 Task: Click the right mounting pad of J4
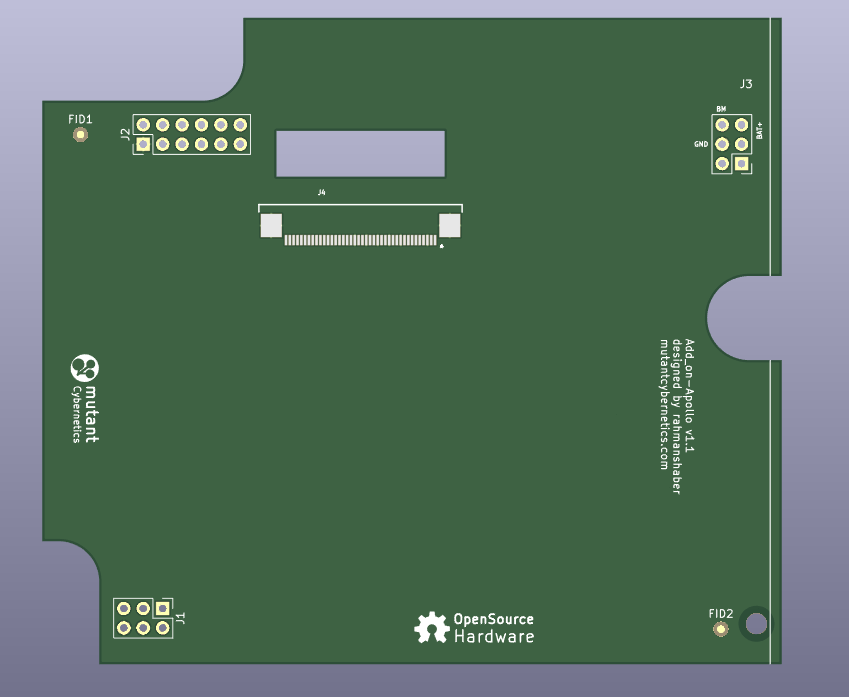[x=450, y=226]
